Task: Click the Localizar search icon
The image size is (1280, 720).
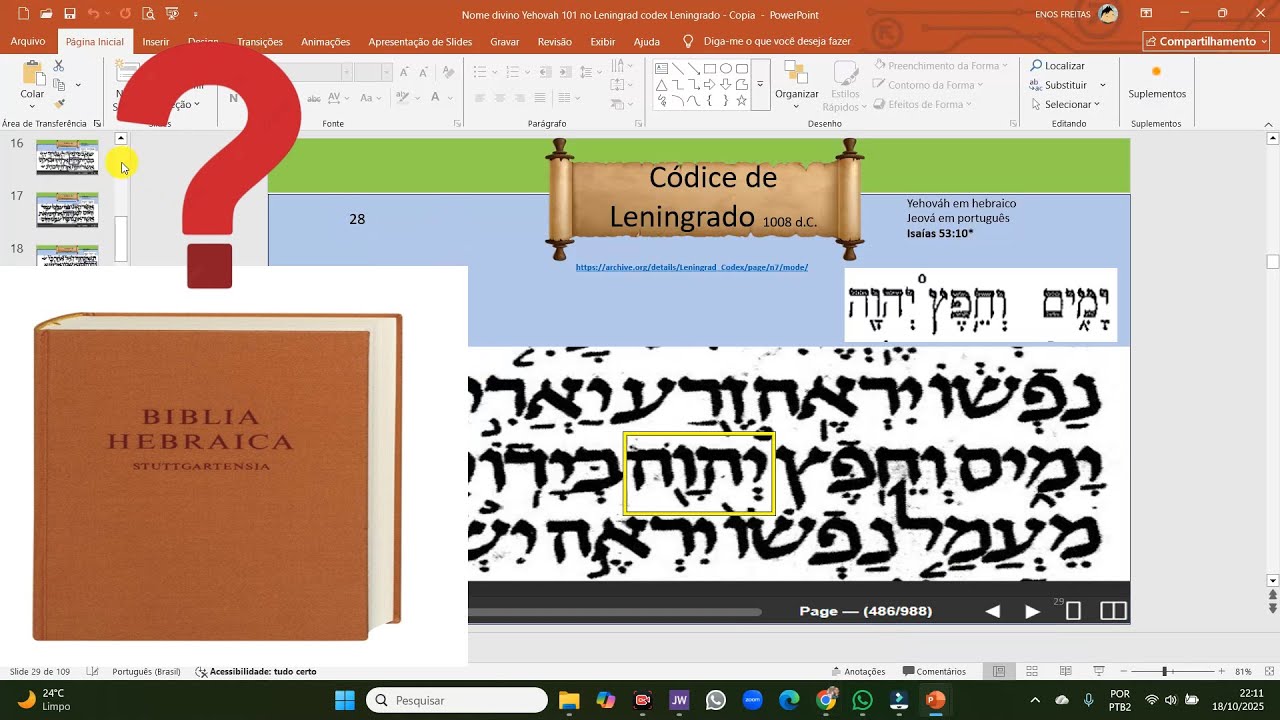Action: pos(1037,66)
